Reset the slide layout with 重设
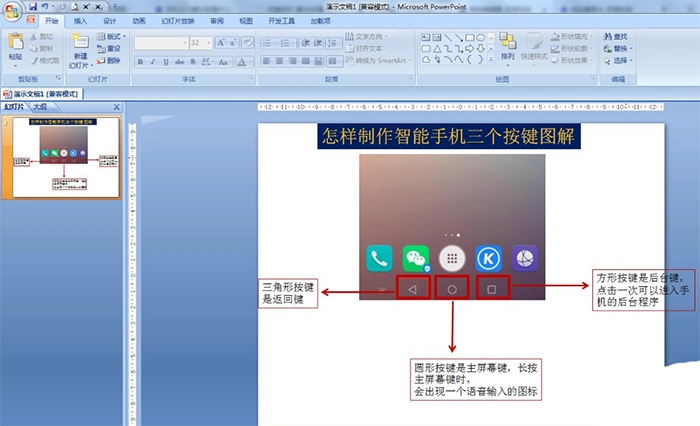This screenshot has width=700, height=426. click(x=109, y=48)
